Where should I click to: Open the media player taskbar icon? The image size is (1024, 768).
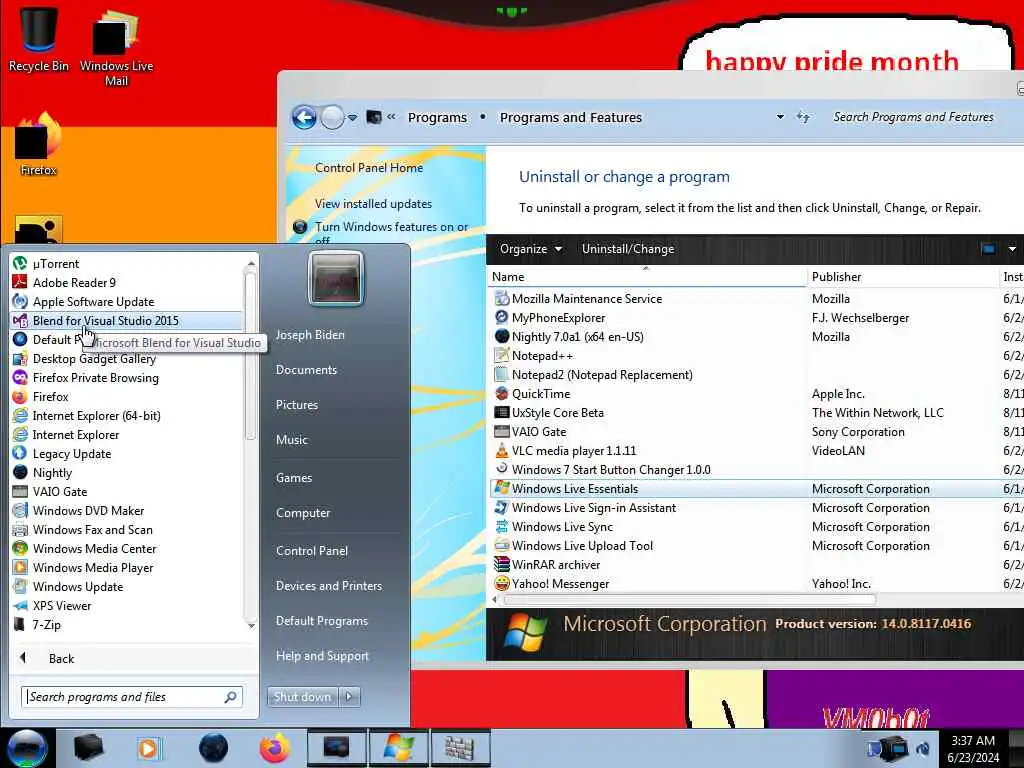click(x=148, y=748)
